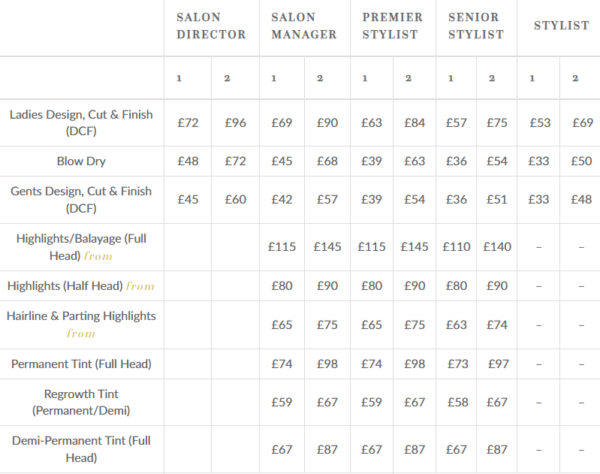Select the £145 Salon Manager balayage price

(x=327, y=247)
